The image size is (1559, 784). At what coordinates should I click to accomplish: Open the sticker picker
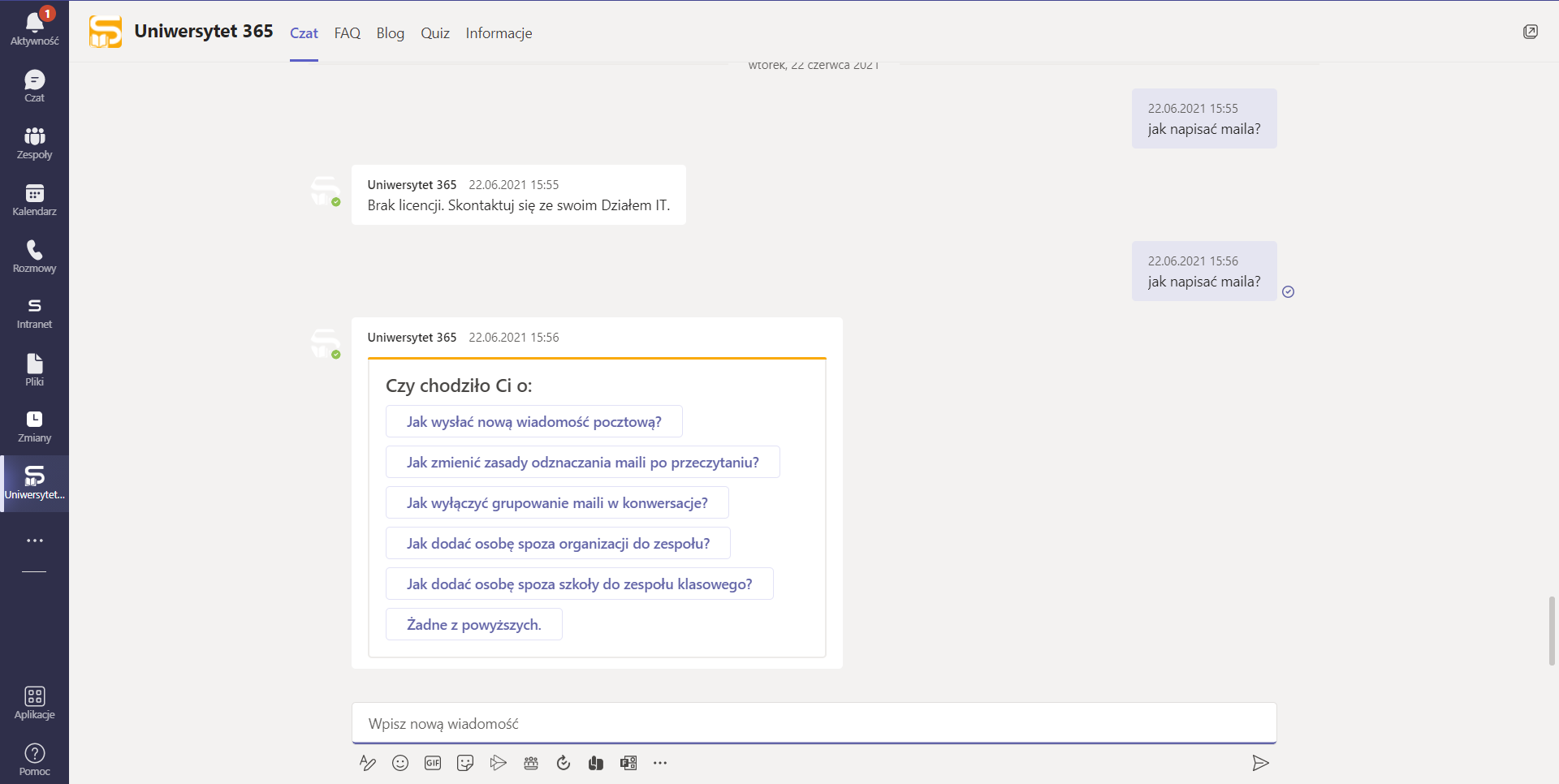pyautogui.click(x=465, y=763)
